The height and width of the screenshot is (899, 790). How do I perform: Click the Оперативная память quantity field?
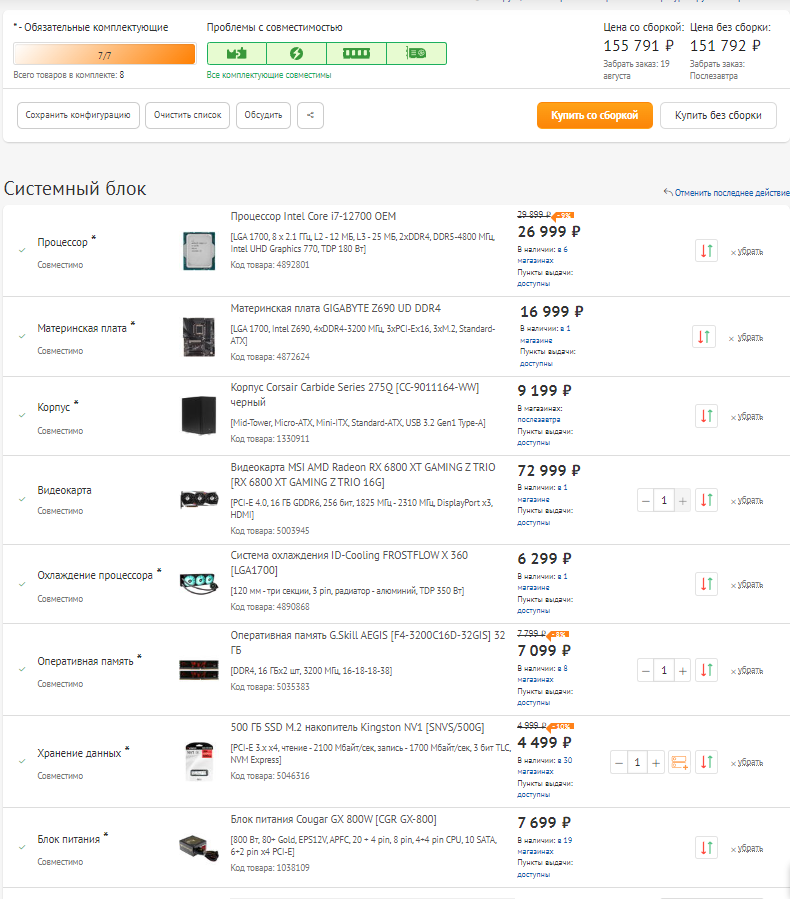point(664,670)
